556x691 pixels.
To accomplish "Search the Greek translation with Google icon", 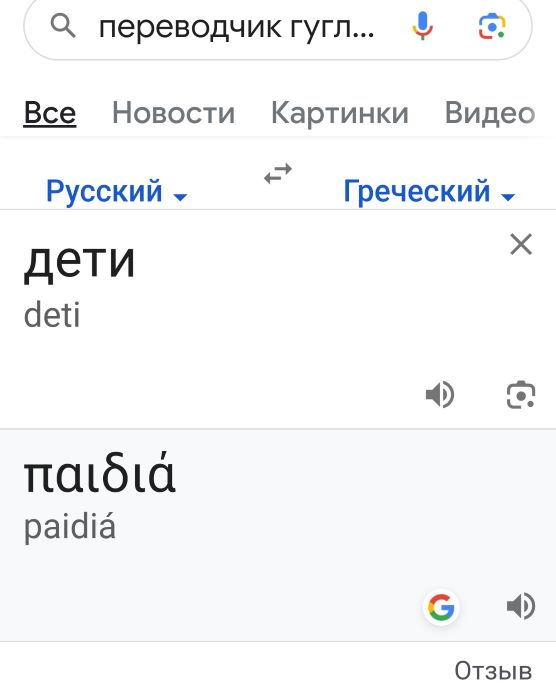I will [441, 607].
